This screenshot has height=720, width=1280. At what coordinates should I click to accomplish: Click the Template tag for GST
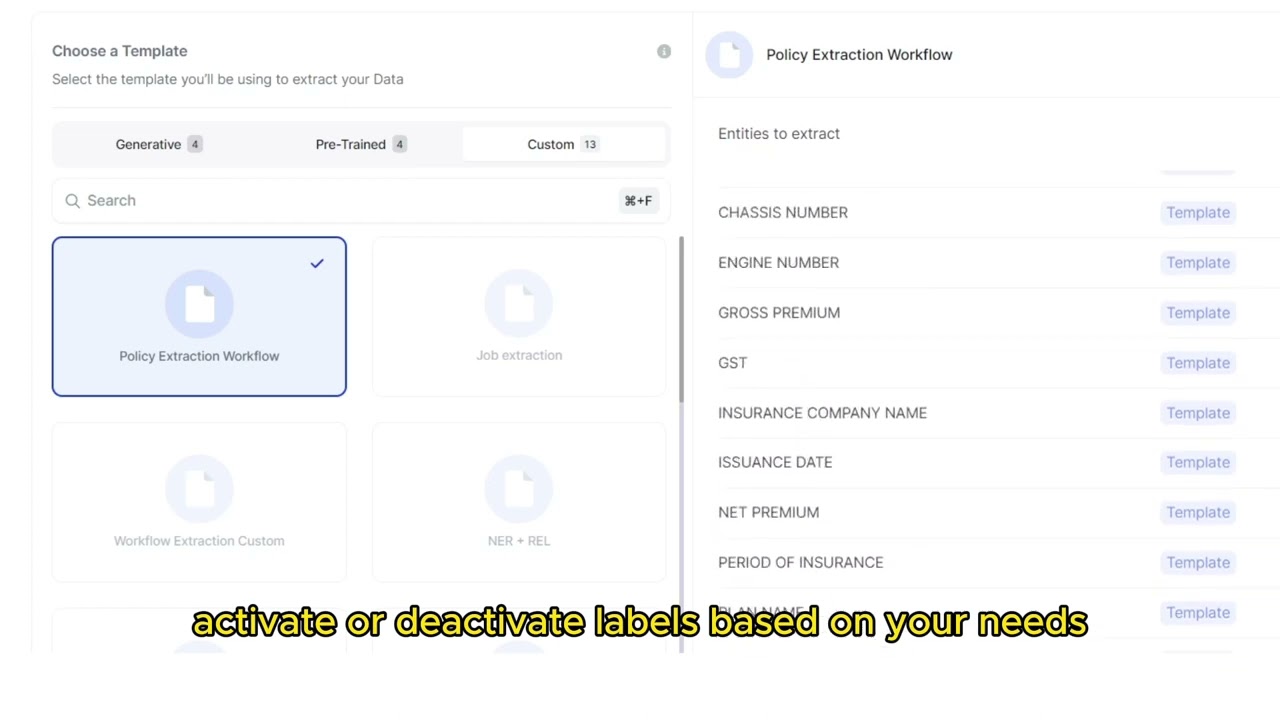coord(1198,362)
